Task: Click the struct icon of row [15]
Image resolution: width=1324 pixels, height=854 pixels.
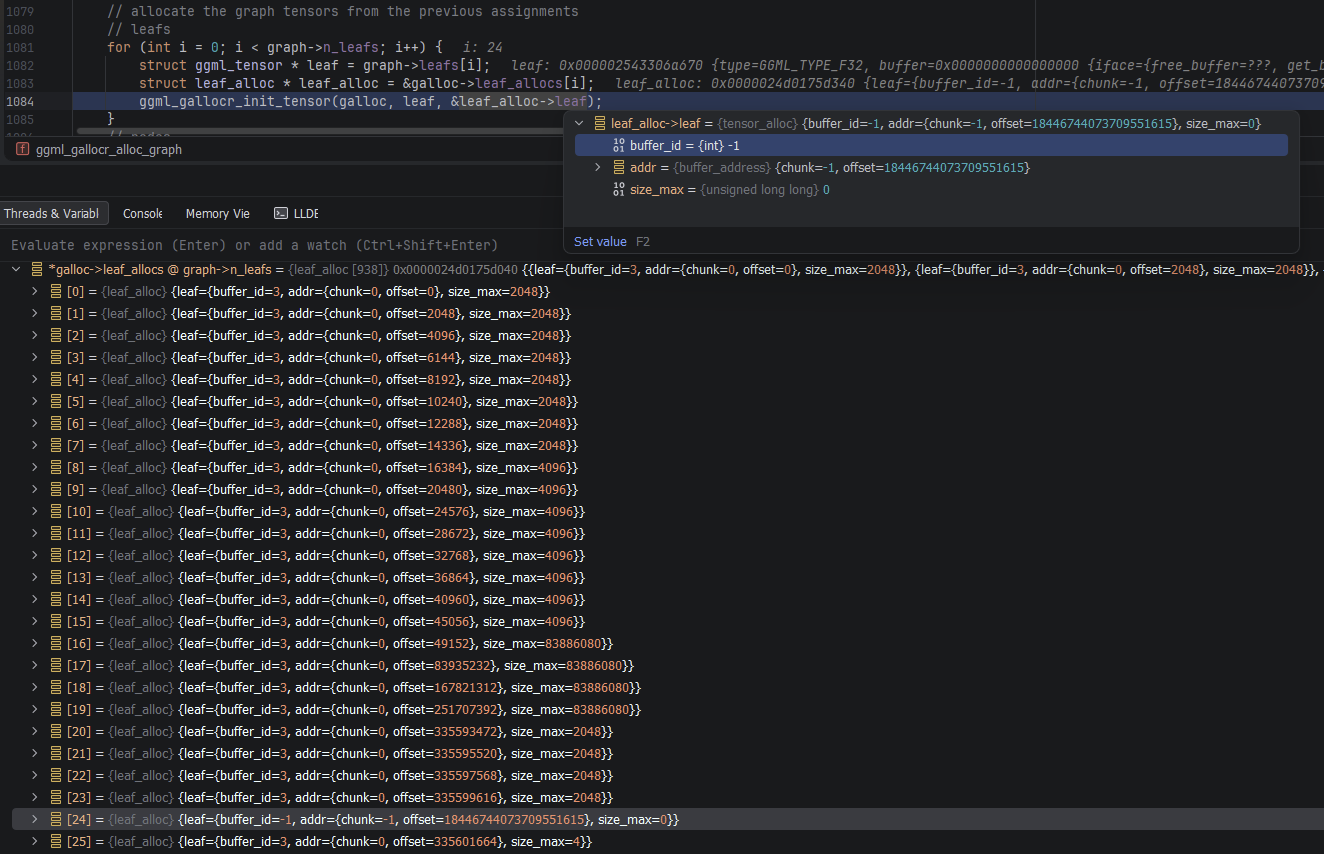Action: pyautogui.click(x=56, y=621)
